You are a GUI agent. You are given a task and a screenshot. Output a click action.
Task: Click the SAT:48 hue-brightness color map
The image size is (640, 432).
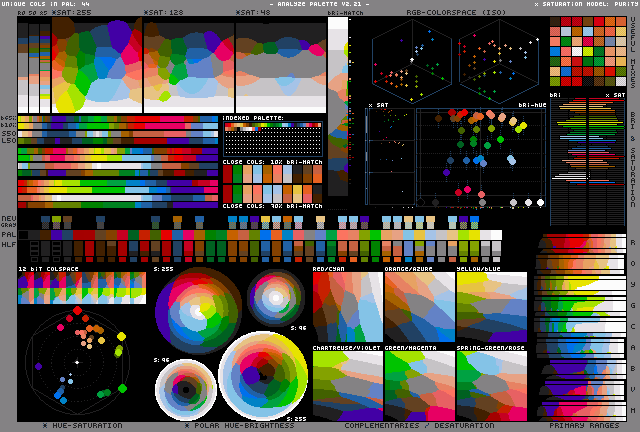pyautogui.click(x=281, y=65)
